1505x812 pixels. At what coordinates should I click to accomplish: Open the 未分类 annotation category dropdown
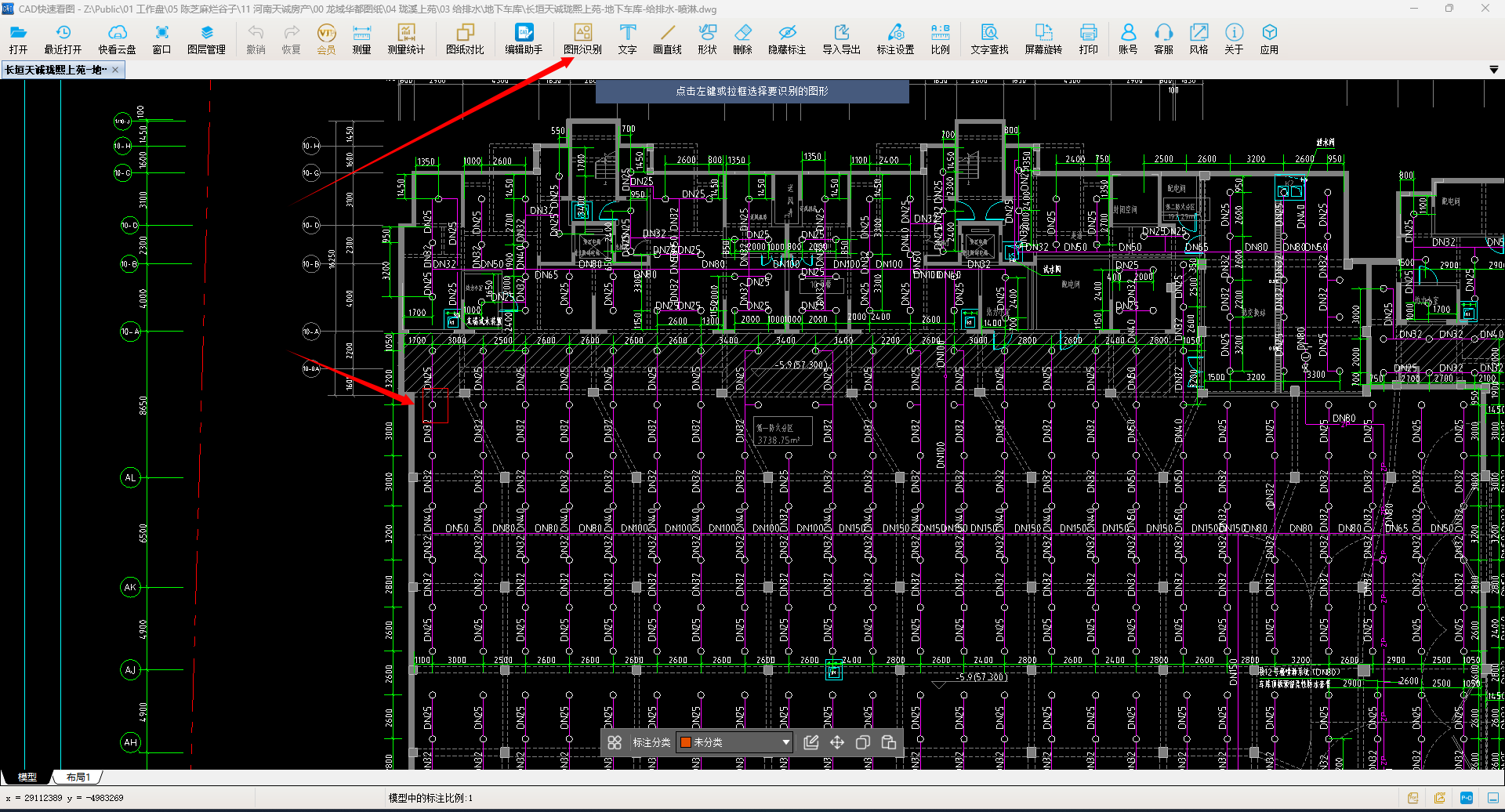(x=785, y=742)
